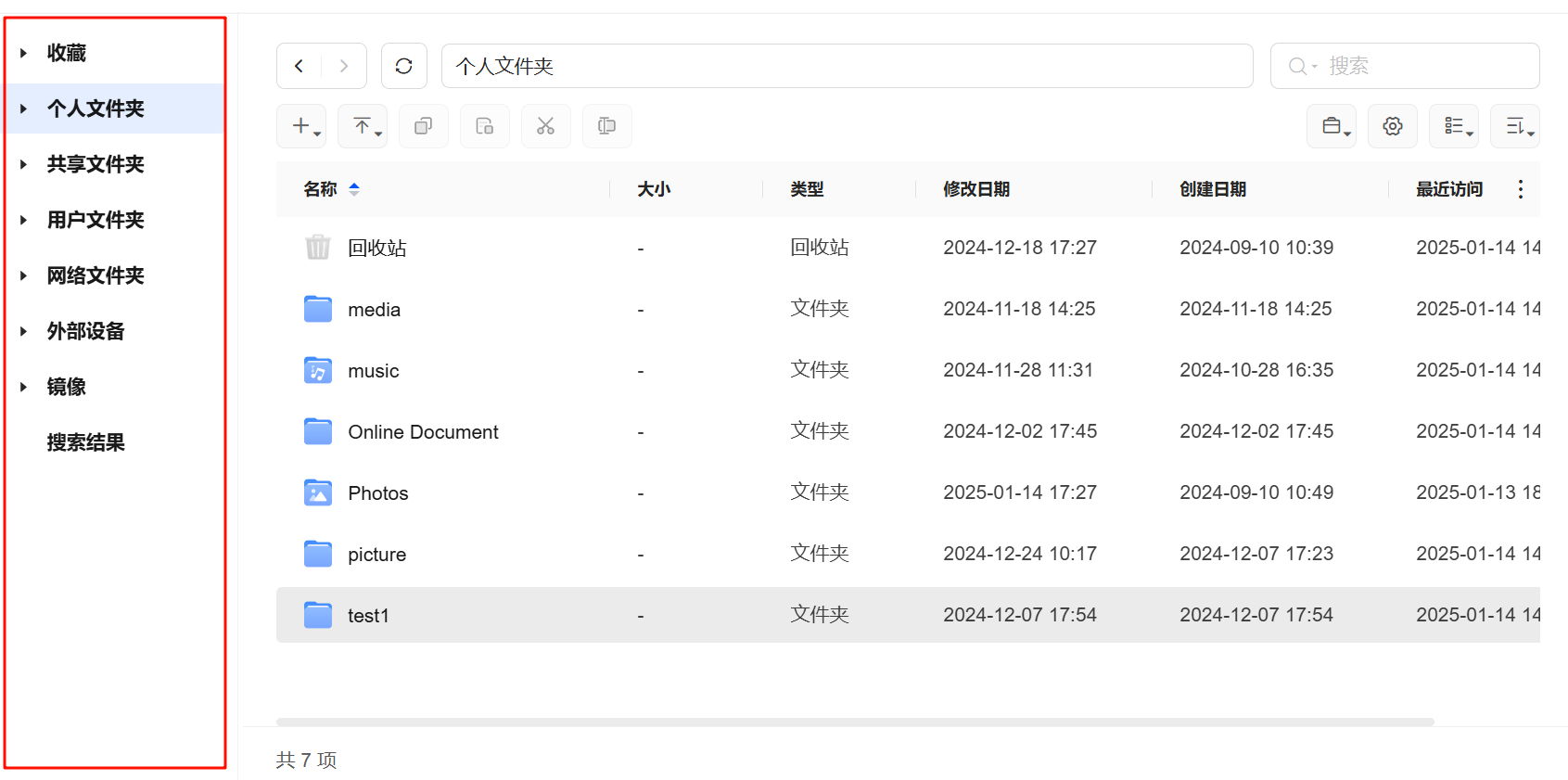Select 收藏 in the sidebar
Screen dimensions: 1568x780
pos(67,53)
